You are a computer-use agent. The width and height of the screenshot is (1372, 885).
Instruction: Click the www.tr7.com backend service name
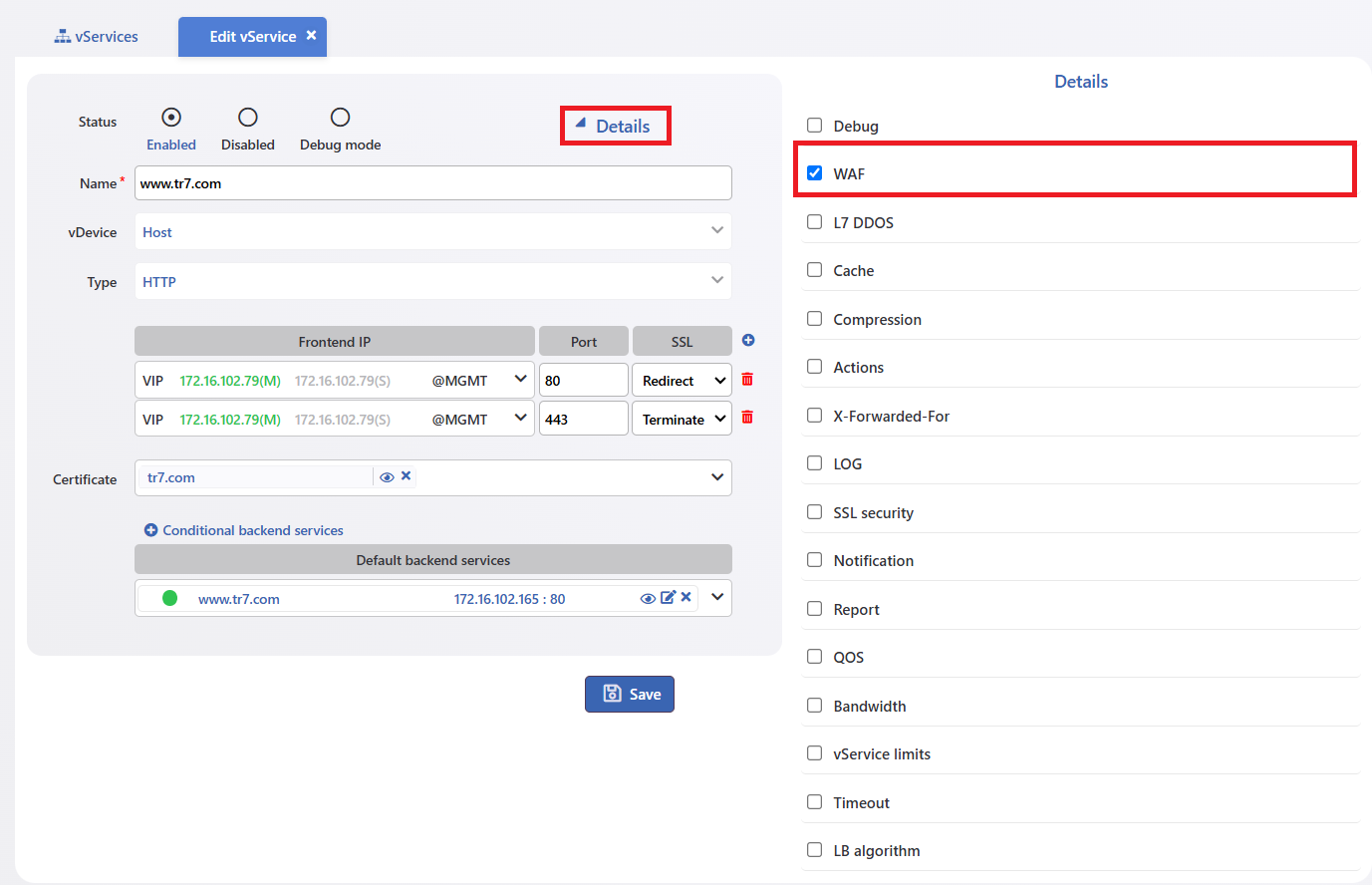(239, 599)
